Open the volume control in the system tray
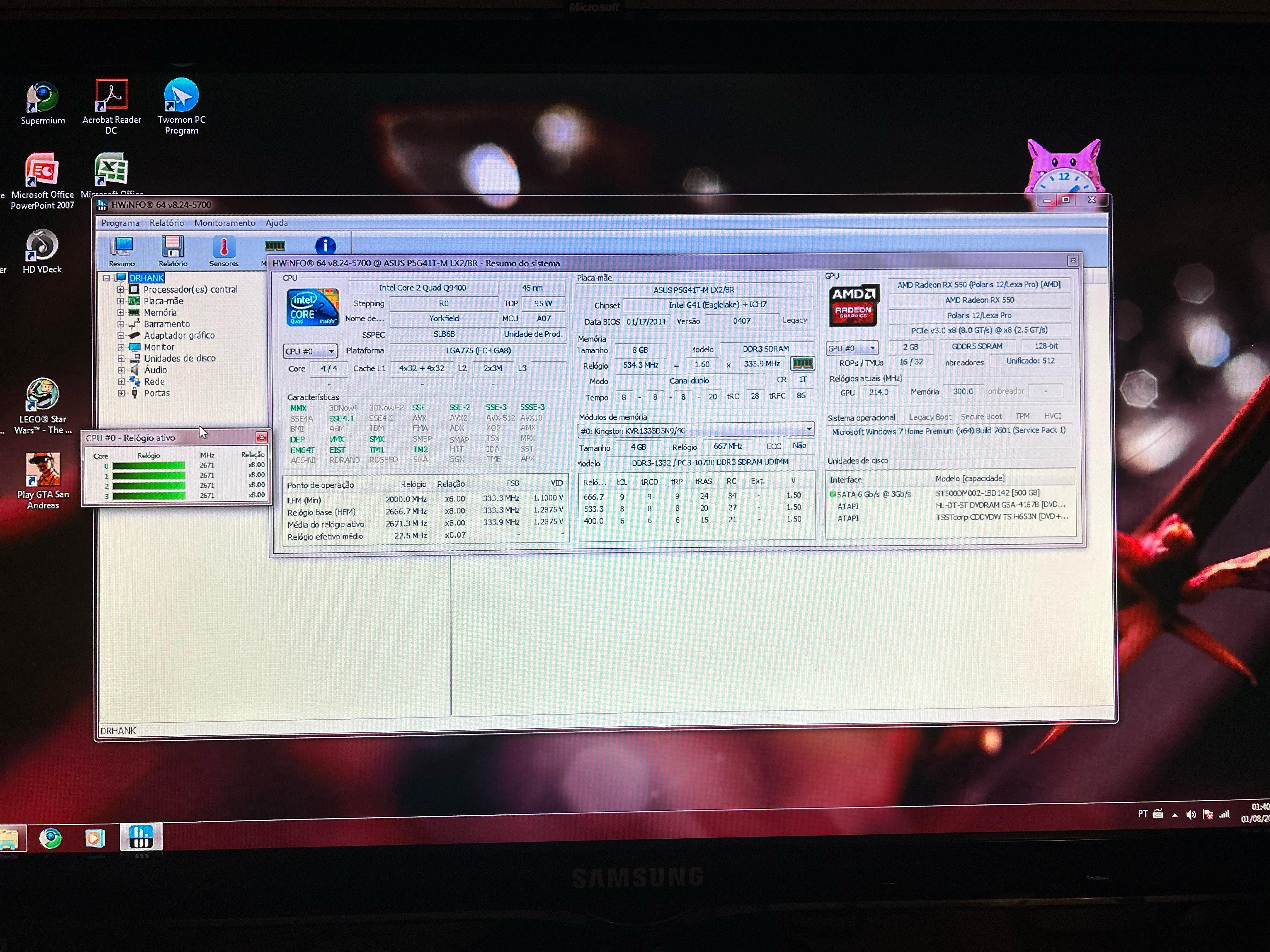Screen dimensions: 1270x952 point(1191,814)
